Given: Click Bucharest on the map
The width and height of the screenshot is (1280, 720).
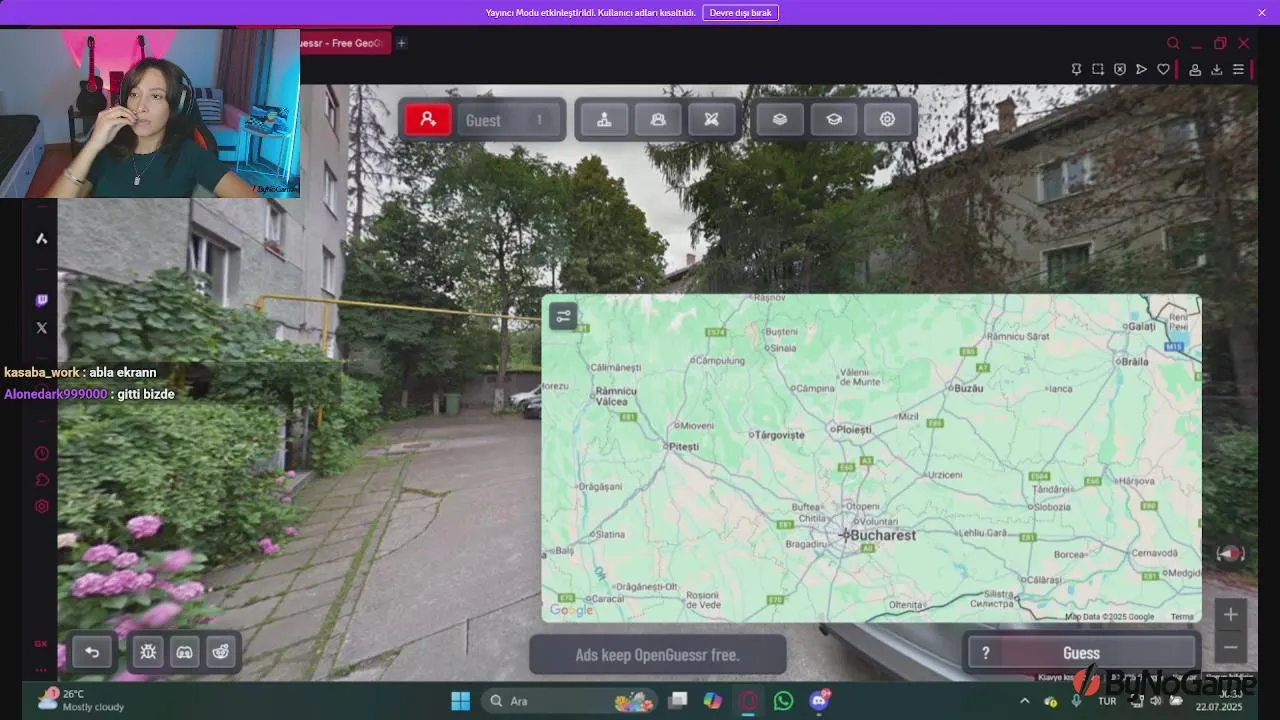Looking at the screenshot, I should tap(883, 535).
